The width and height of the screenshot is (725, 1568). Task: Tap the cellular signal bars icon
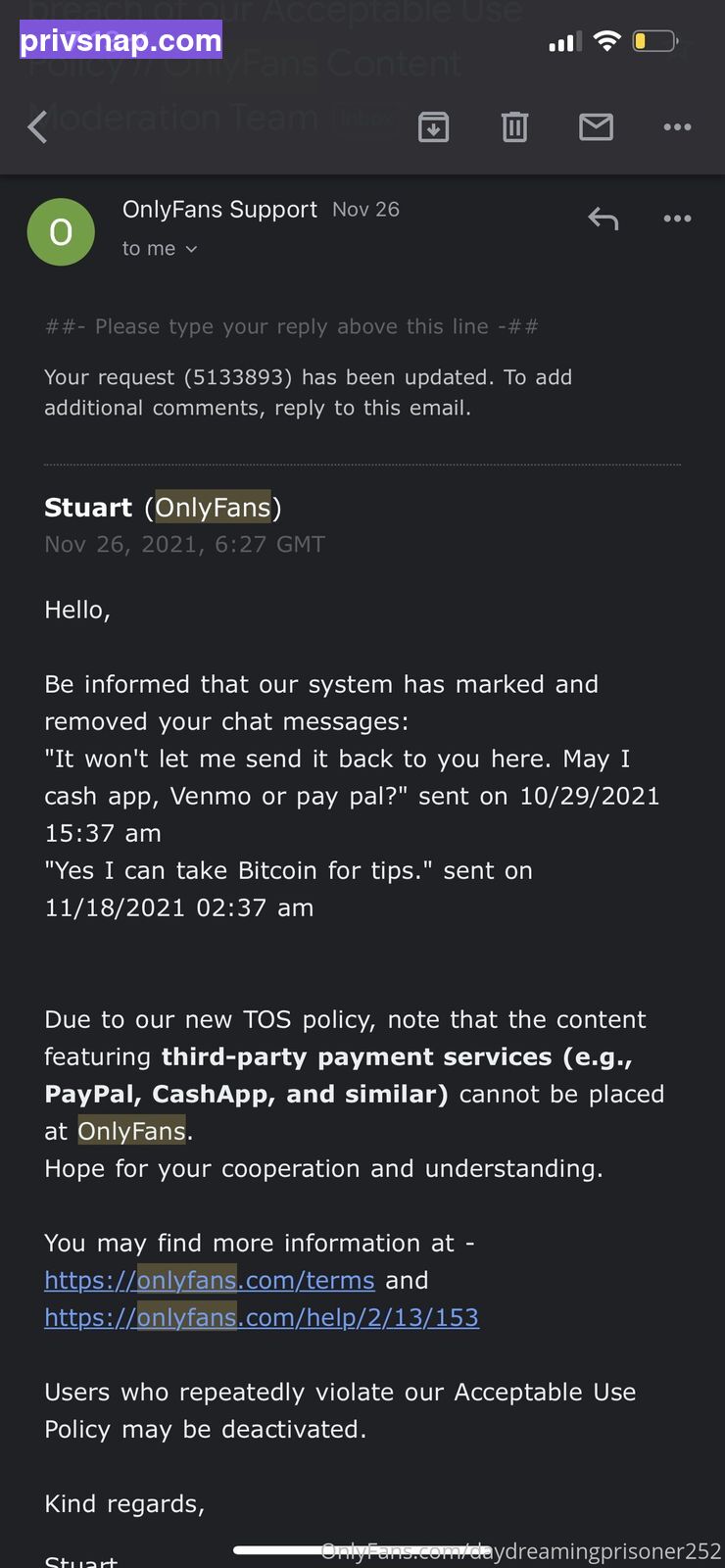tap(564, 41)
